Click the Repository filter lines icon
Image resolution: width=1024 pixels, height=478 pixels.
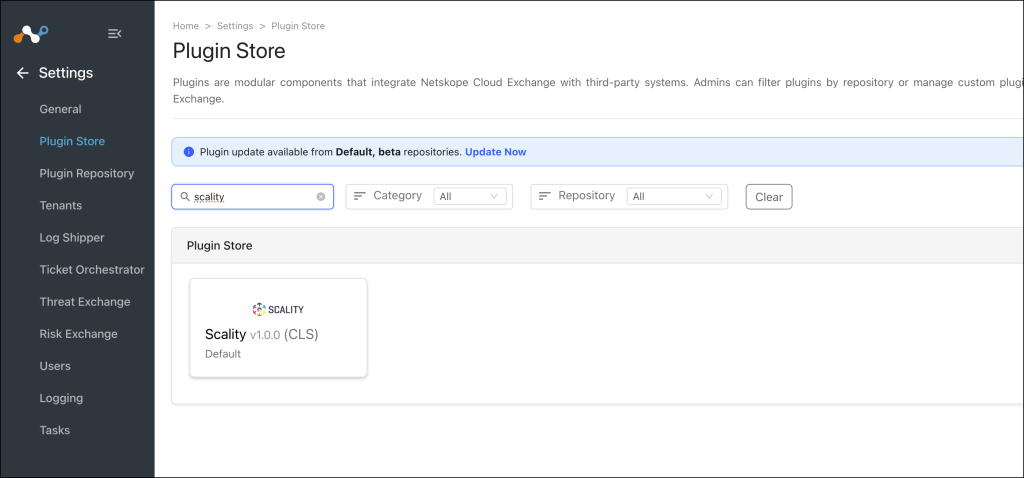click(x=545, y=196)
